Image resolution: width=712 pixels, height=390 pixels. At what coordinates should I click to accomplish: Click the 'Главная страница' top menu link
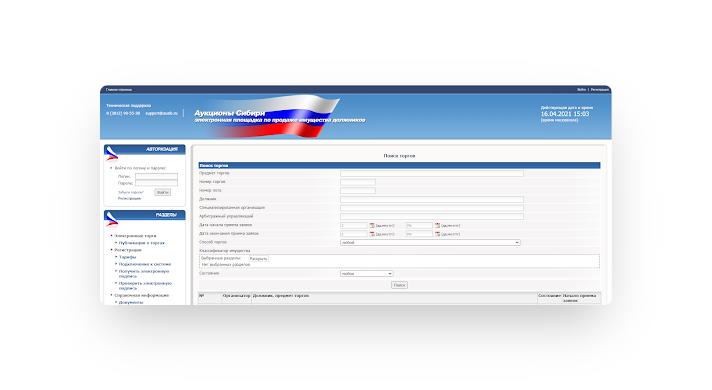tap(119, 89)
